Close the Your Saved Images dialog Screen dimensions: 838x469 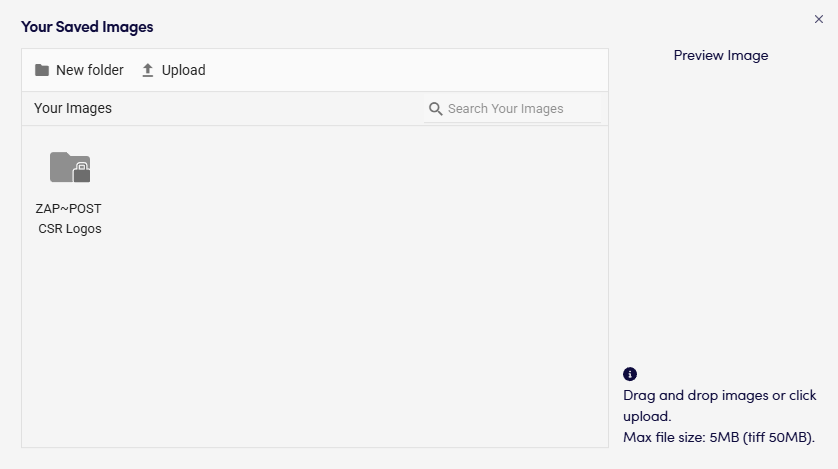click(820, 18)
